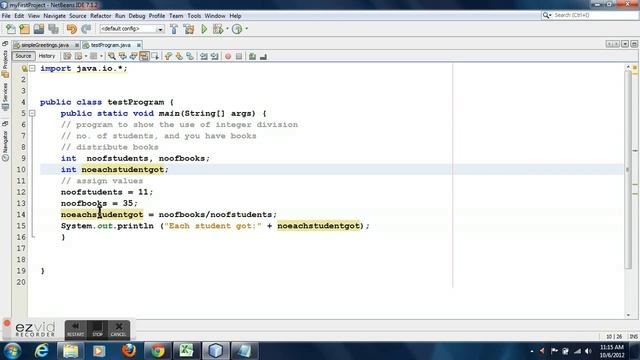The width and height of the screenshot is (640, 360).
Task: Open the Services side panel
Action: (5, 96)
